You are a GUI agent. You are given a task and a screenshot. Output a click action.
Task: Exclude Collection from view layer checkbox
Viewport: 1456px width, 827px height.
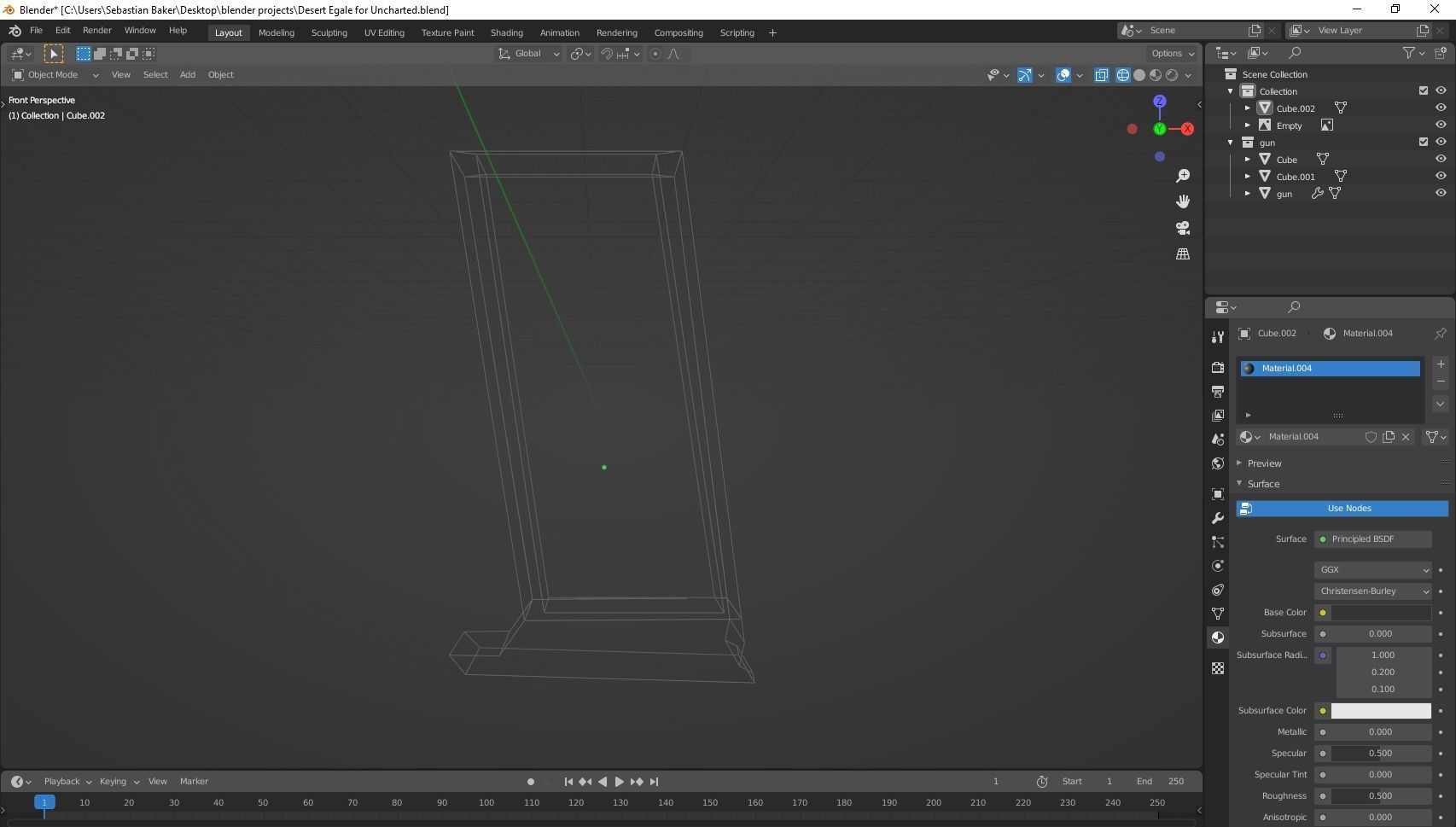(1424, 91)
